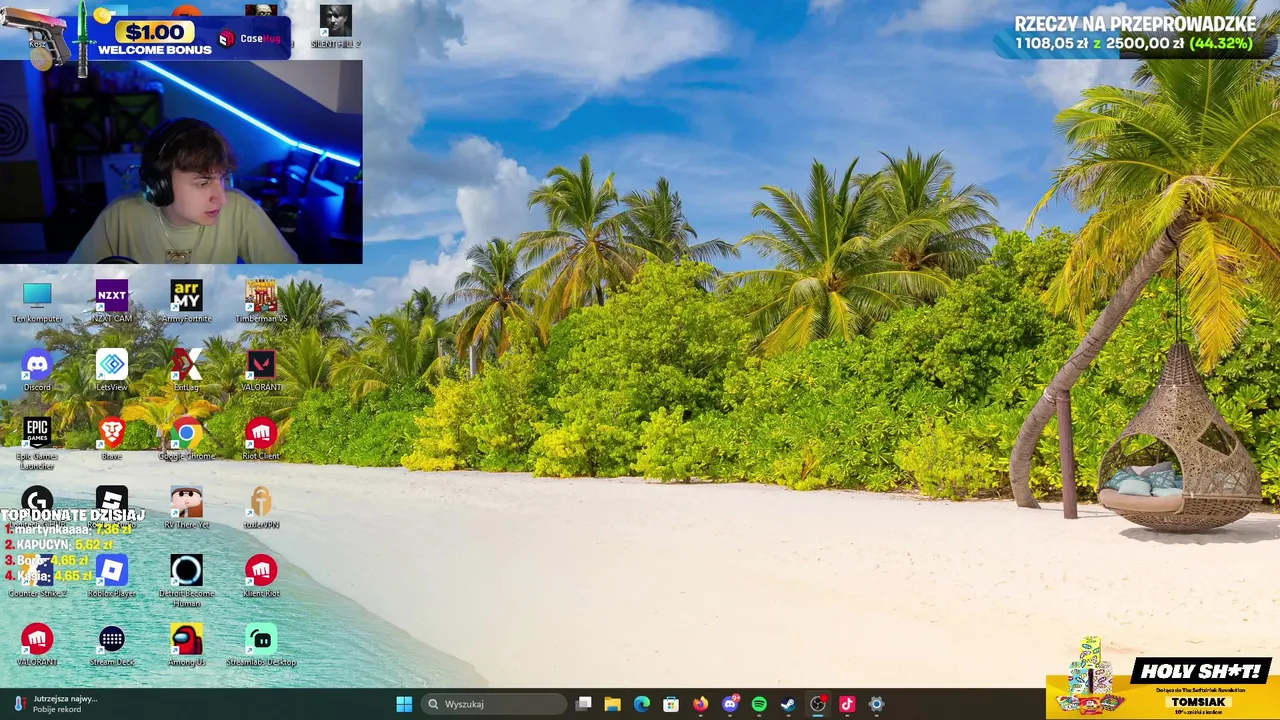Open File Explorer from the taskbar
This screenshot has height=720, width=1280.
coord(613,704)
